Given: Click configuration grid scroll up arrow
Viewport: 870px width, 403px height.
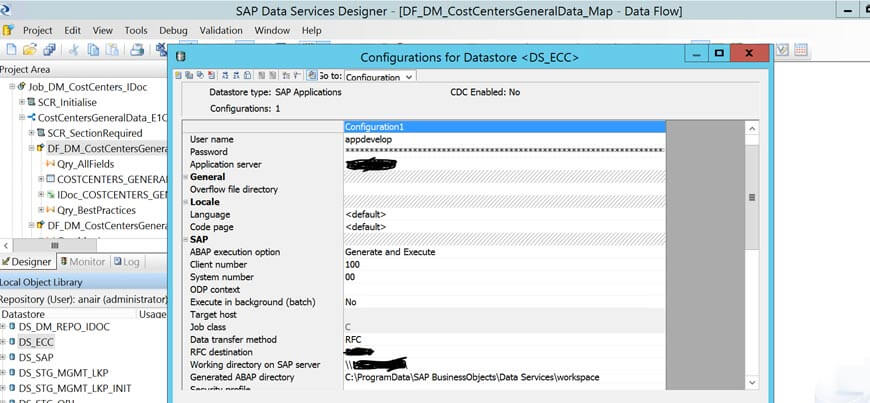Looking at the screenshot, I should 752,128.
